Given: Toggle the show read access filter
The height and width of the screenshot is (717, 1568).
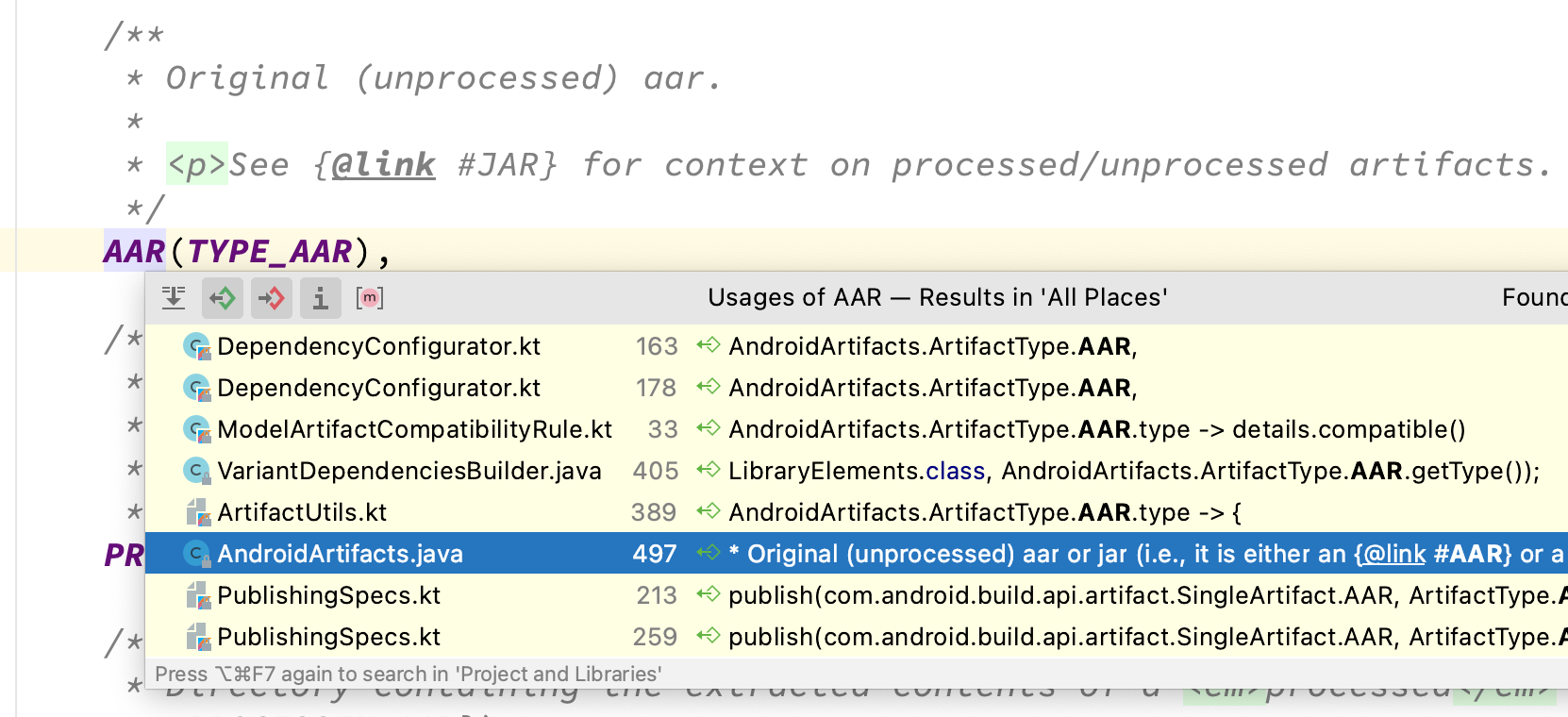Looking at the screenshot, I should (x=223, y=298).
